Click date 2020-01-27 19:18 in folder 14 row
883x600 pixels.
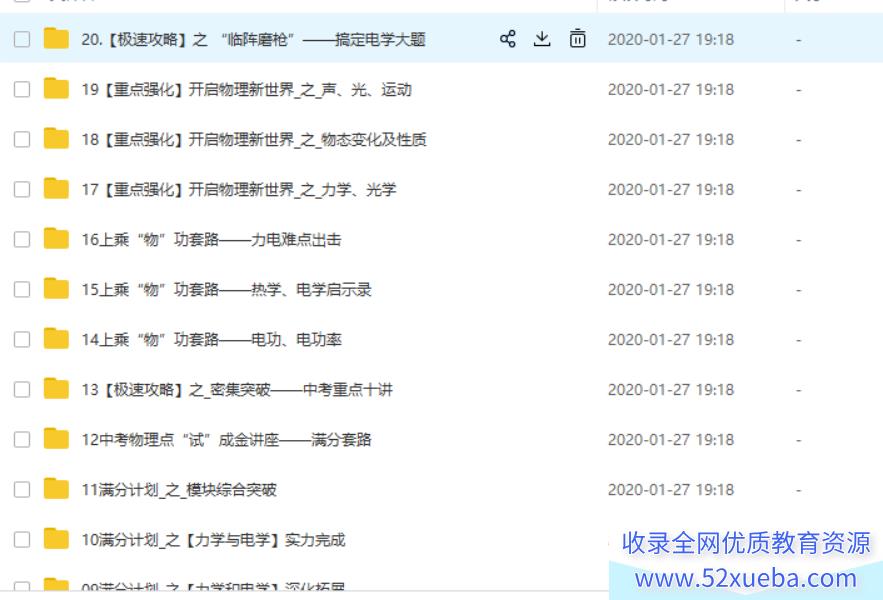[671, 340]
